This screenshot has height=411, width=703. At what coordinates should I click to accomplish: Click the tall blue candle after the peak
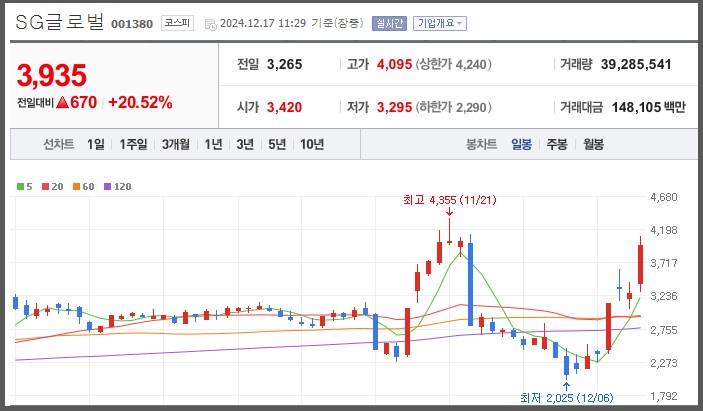pos(470,284)
